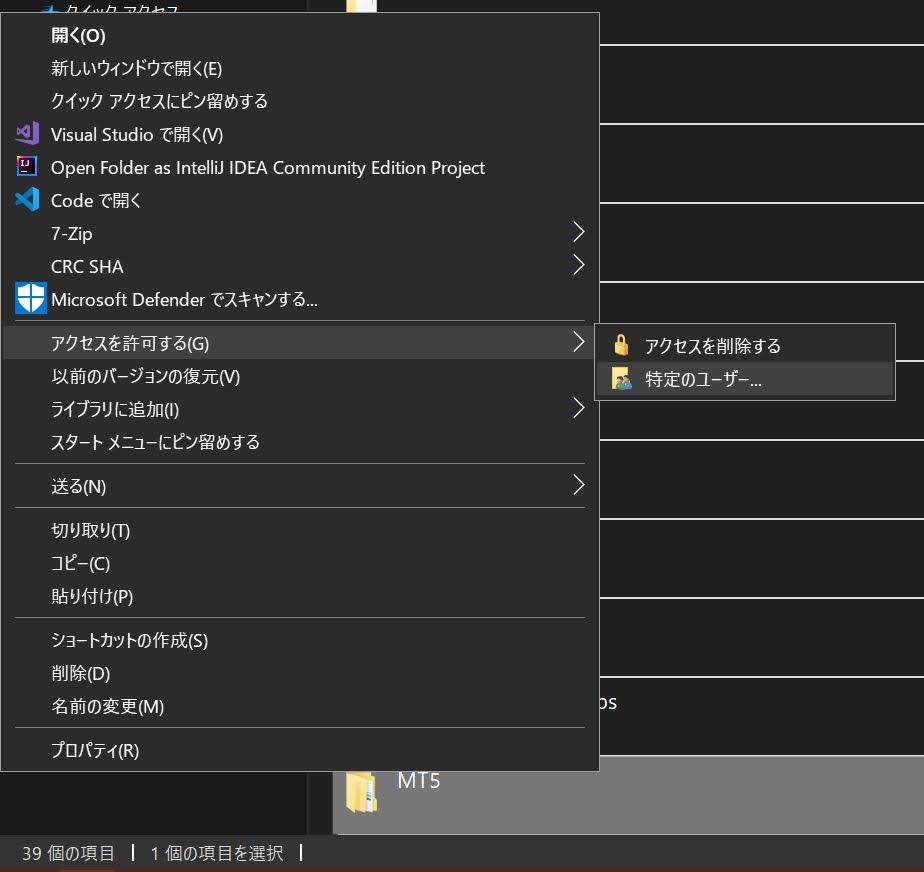Screen dimensions: 924x872
Task: Click the user icon beside 特定のユーザー
Action: (622, 380)
